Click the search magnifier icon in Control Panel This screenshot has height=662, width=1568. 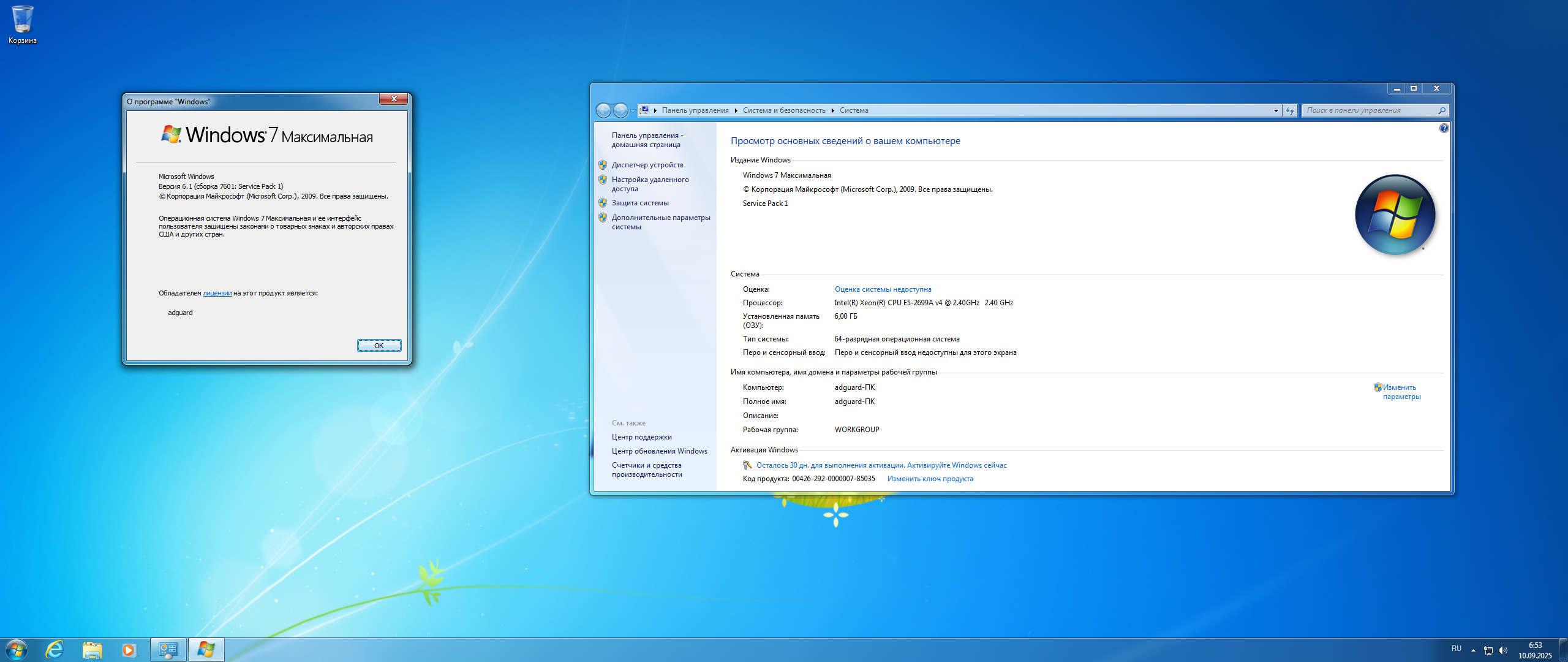click(1442, 110)
